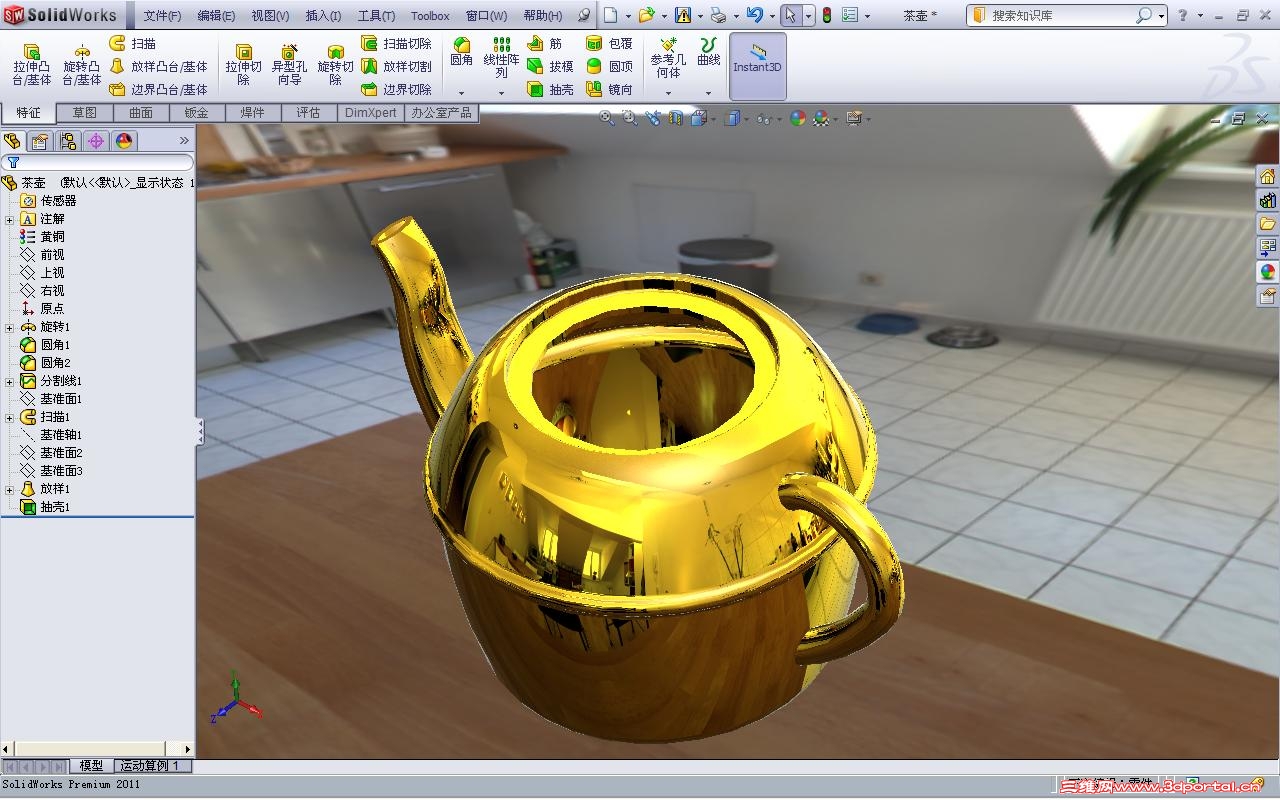Select the 圆角 fillet tool in the ribbon

(x=461, y=52)
